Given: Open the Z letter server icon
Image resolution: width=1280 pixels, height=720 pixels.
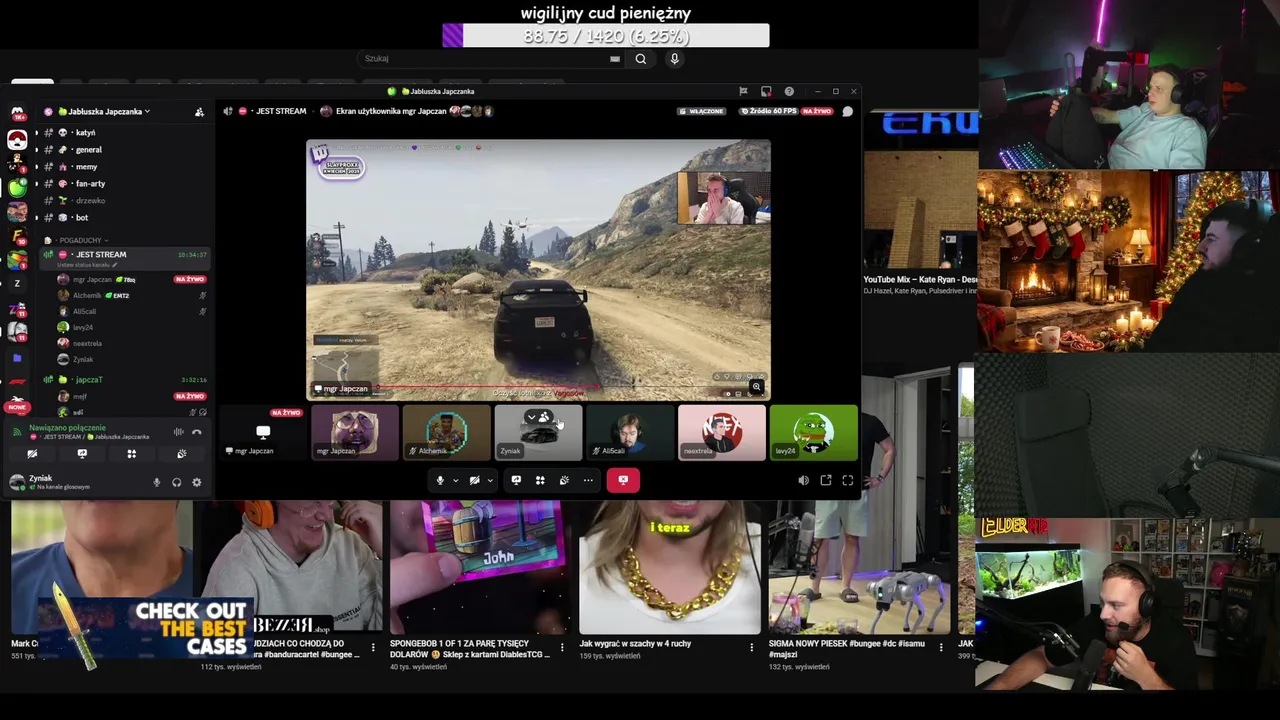Looking at the screenshot, I should 17,283.
